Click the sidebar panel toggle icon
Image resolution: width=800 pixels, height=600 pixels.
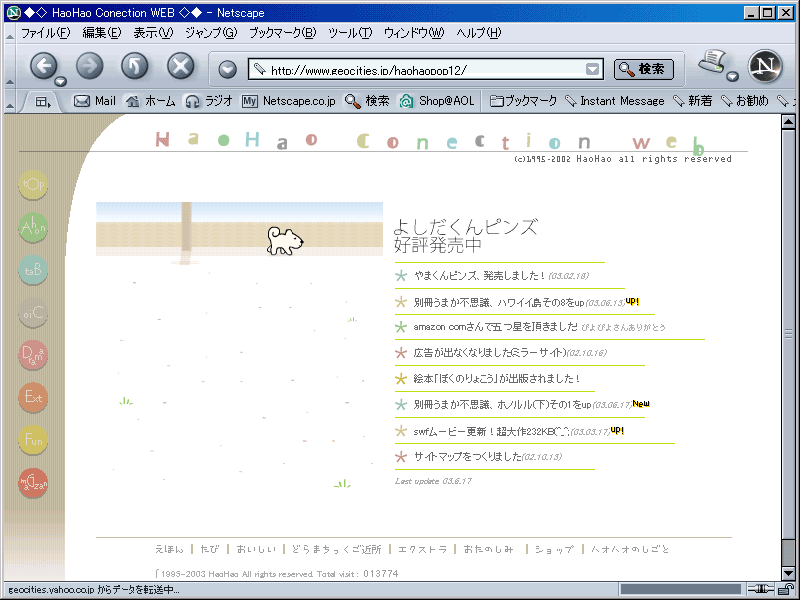click(x=42, y=102)
